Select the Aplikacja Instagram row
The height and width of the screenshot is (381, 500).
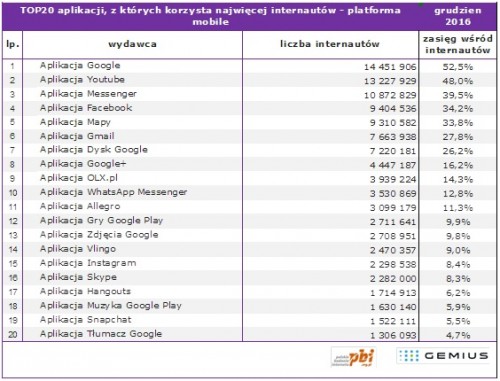(x=249, y=264)
